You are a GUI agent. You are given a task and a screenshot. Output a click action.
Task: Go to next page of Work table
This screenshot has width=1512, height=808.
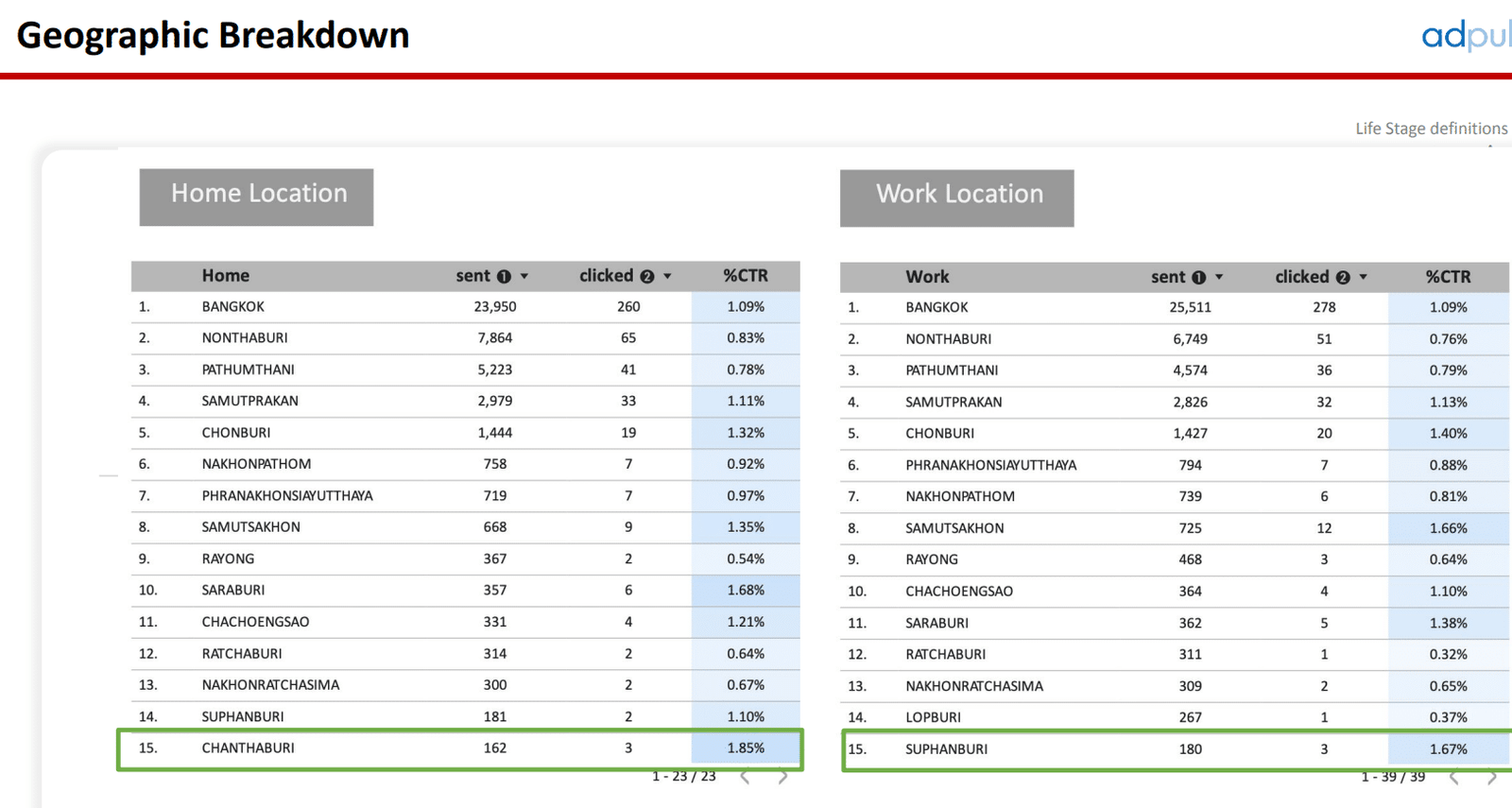(1491, 778)
